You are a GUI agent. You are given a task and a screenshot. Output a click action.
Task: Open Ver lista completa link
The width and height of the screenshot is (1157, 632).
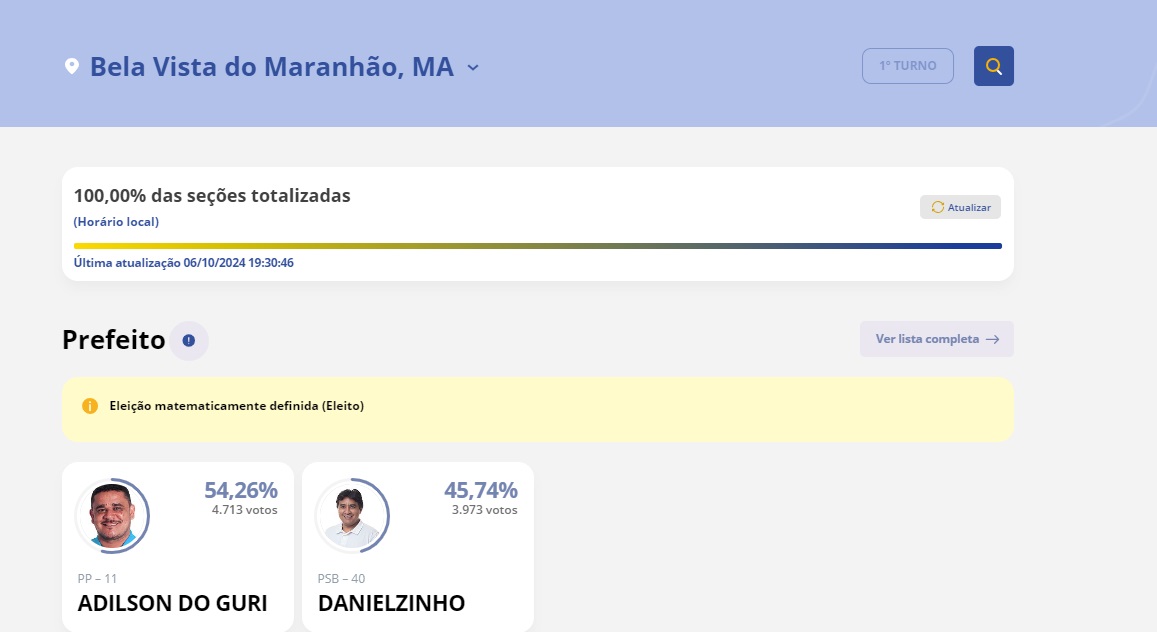(936, 339)
